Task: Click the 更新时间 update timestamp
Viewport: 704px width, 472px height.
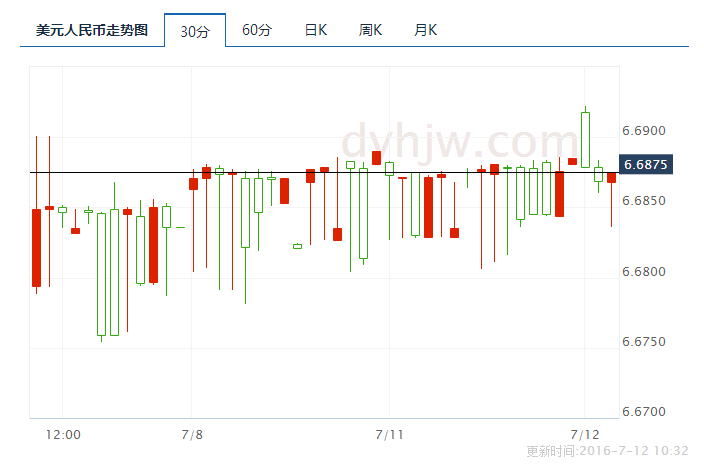Action: pos(607,451)
